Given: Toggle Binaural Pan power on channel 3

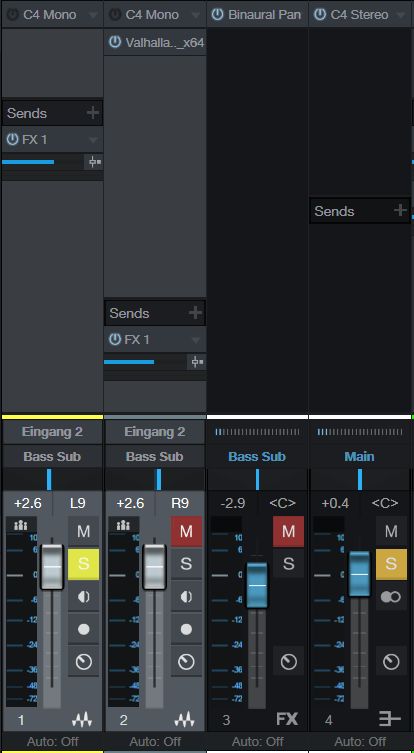Looking at the screenshot, I should (x=218, y=14).
